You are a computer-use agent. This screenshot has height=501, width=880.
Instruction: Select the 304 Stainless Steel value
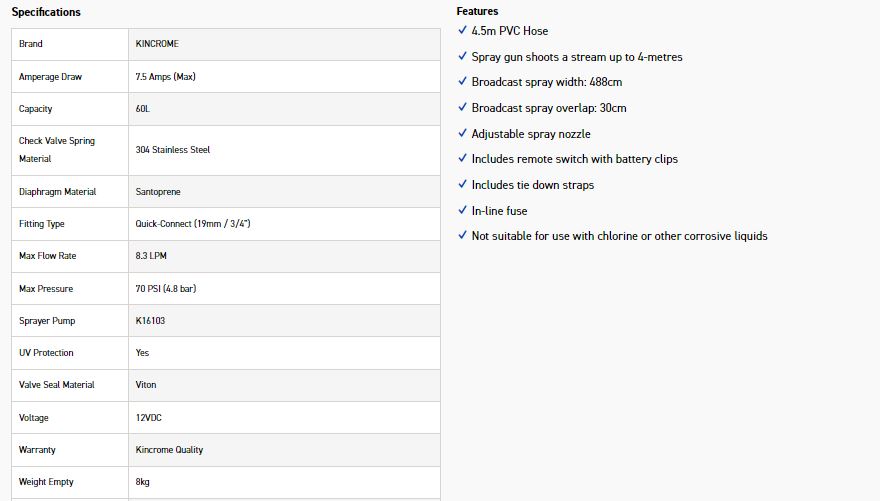(173, 150)
